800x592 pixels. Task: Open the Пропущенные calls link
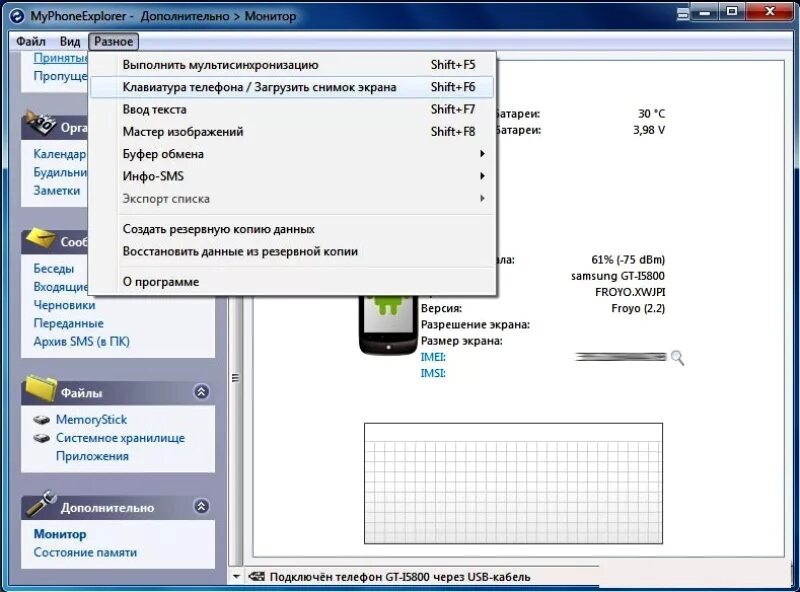61,76
